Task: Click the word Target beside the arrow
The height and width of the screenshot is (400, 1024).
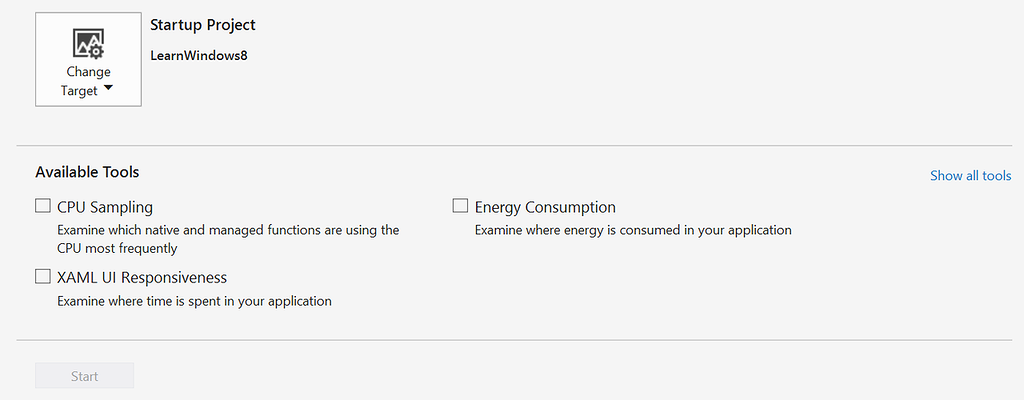Action: (x=79, y=91)
